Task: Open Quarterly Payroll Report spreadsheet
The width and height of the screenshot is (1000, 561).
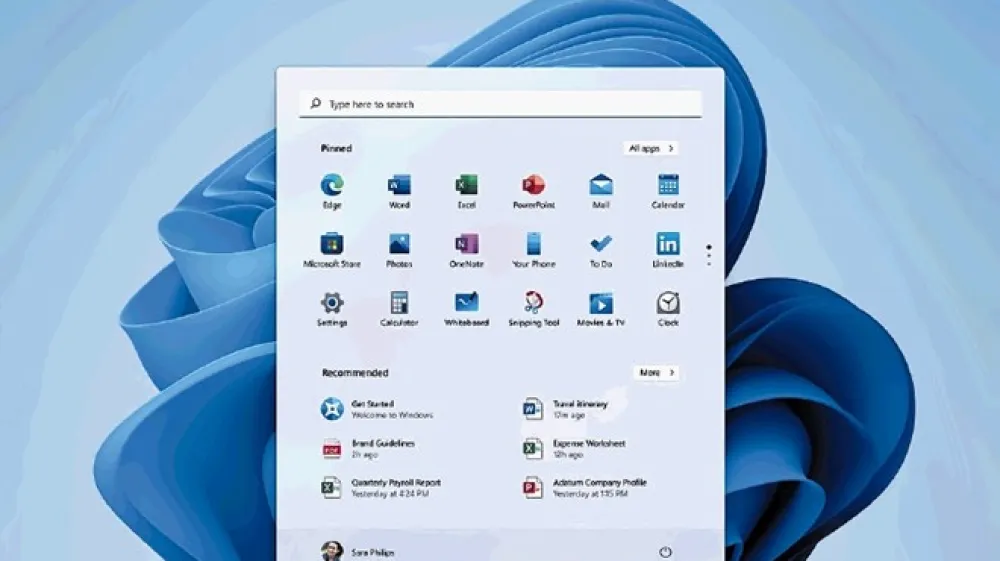Action: [381, 488]
